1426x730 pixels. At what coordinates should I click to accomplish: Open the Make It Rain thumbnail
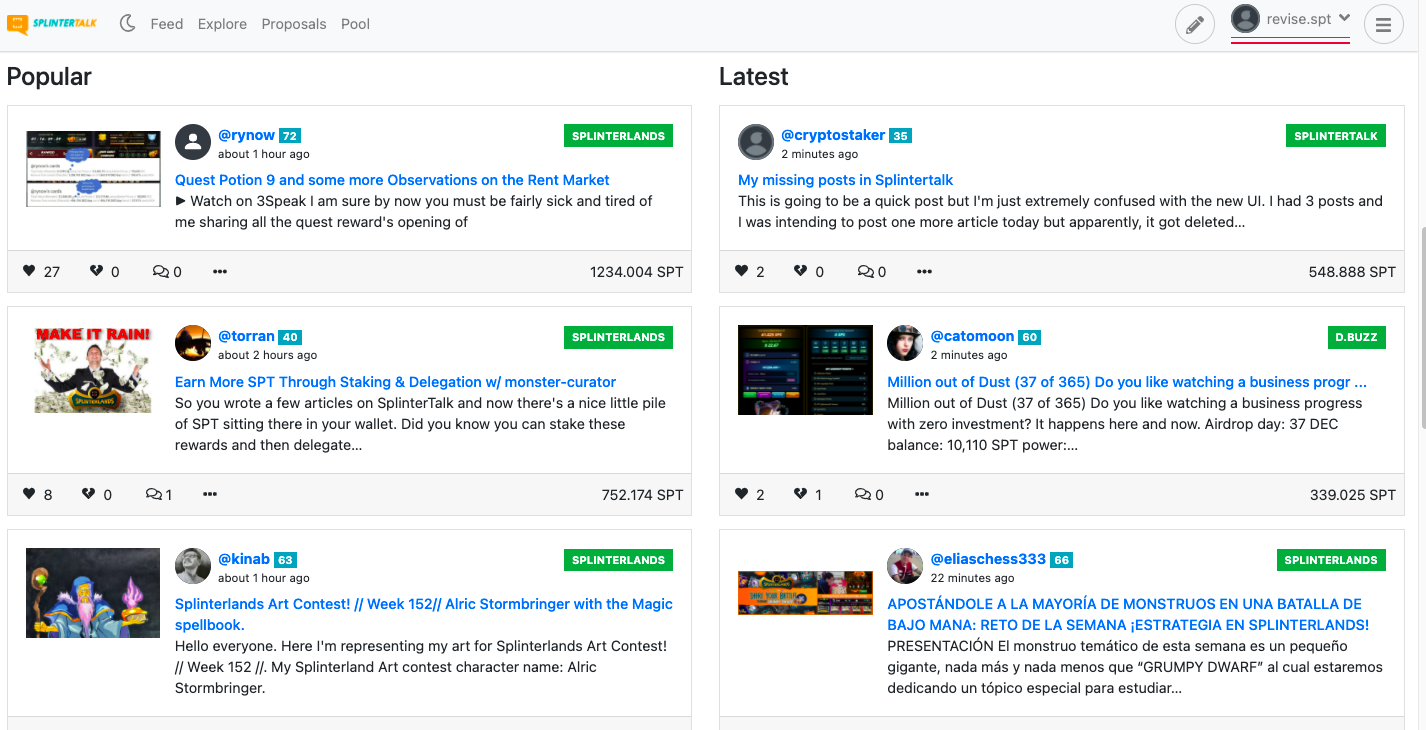[x=93, y=369]
